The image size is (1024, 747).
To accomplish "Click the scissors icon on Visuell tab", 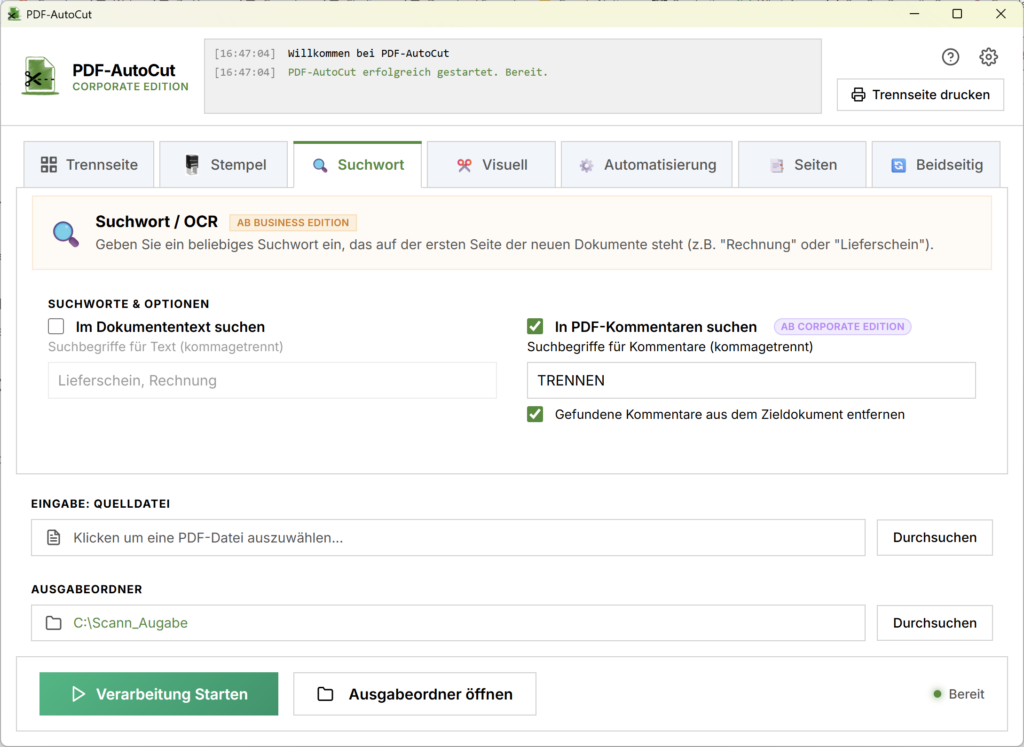I will pyautogui.click(x=464, y=165).
